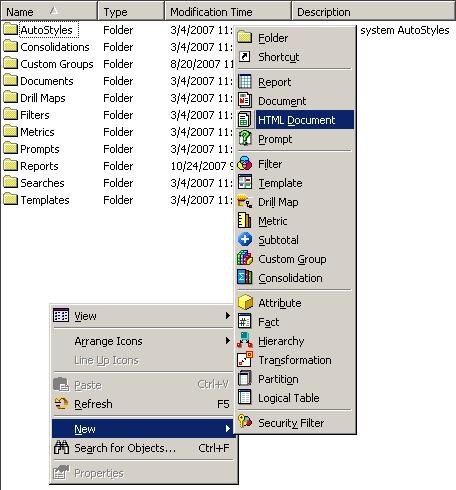This screenshot has width=456, height=490.
Task: Choose Logical Table in the submenu
Action: tap(296, 398)
